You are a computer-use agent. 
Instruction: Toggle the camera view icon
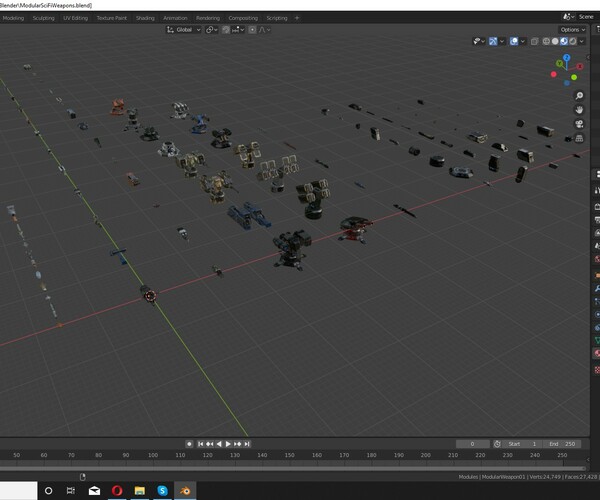pos(579,124)
